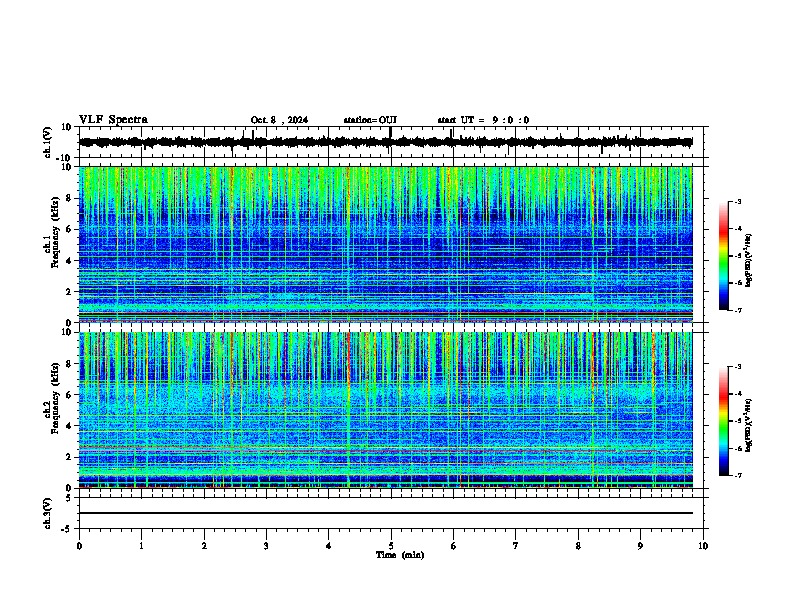Click inside the ch.2 spectrogram panel
This screenshot has width=792, height=612.
[x=386, y=410]
